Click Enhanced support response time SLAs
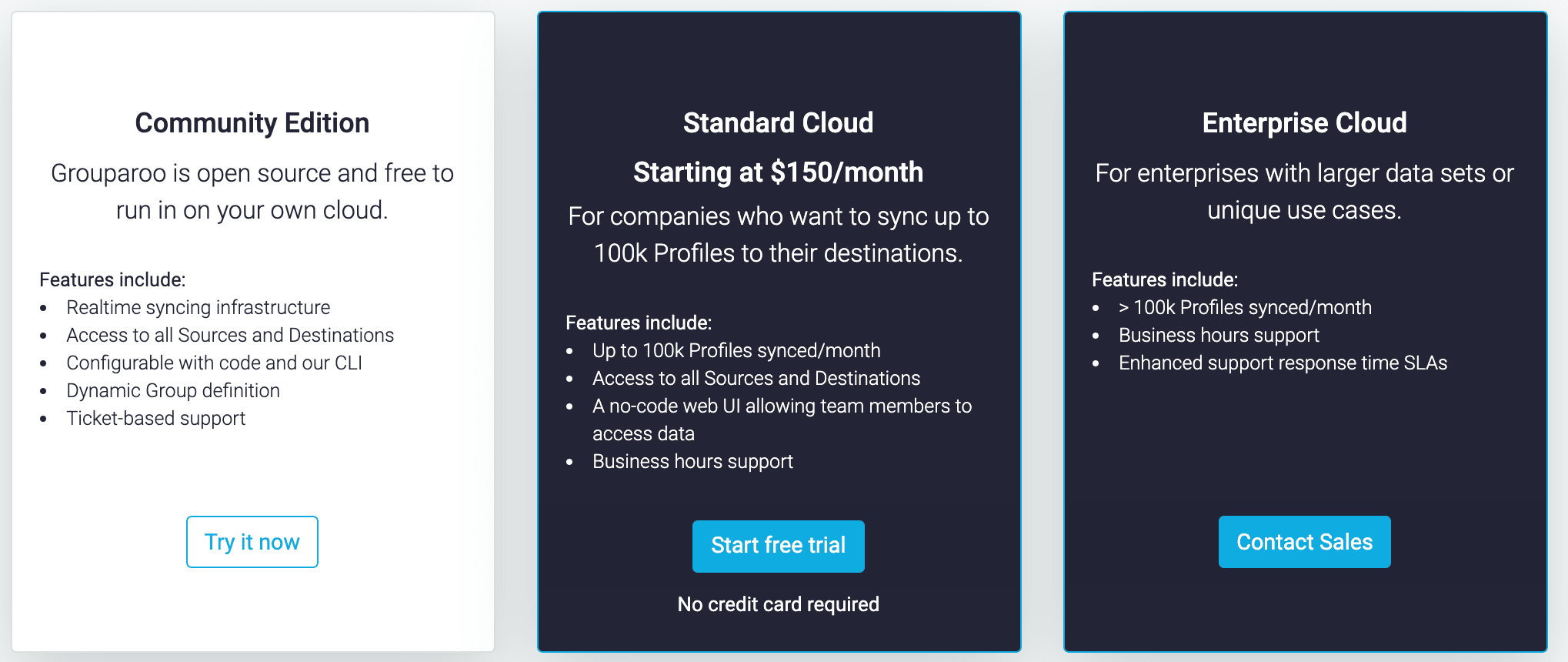 click(1283, 363)
